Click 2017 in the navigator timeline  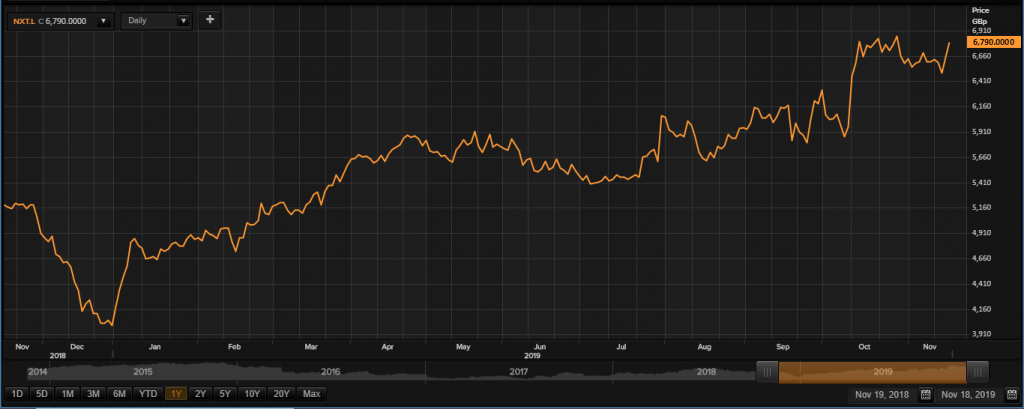(x=519, y=371)
